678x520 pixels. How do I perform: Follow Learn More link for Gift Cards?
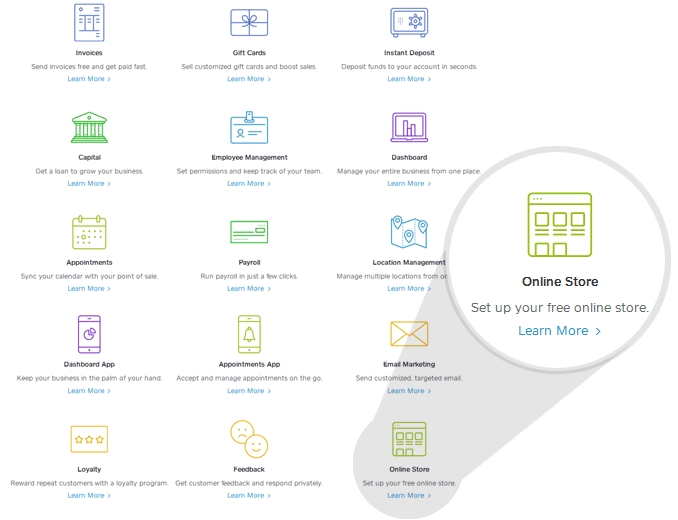click(x=249, y=79)
